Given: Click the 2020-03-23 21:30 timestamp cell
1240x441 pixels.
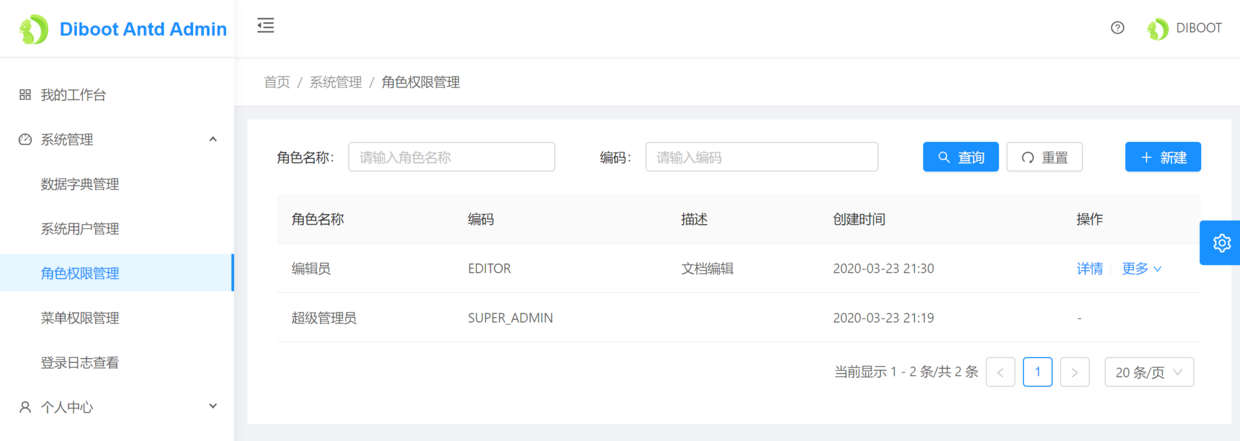Looking at the screenshot, I should click(884, 268).
